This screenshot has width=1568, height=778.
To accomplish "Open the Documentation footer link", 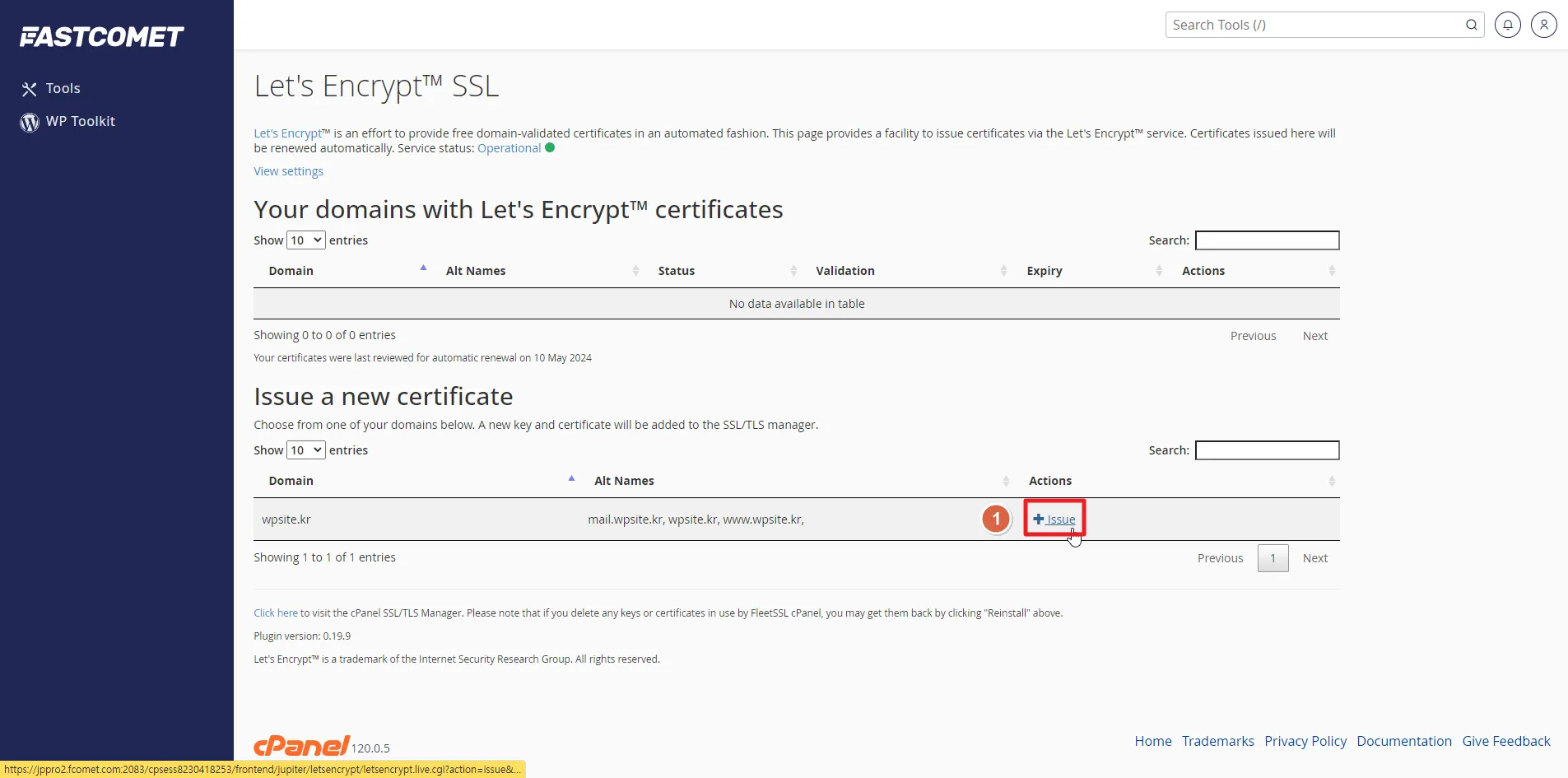I will click(1403, 741).
